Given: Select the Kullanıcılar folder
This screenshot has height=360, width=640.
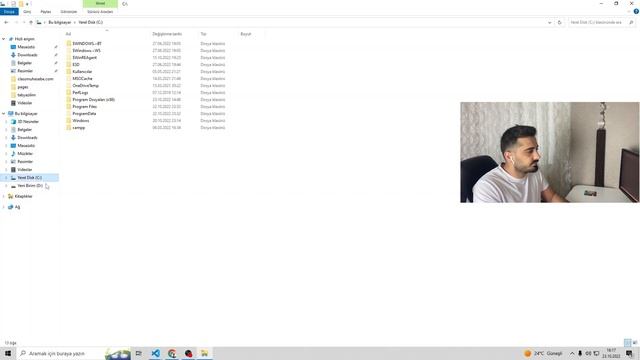Looking at the screenshot, I should [x=82, y=72].
